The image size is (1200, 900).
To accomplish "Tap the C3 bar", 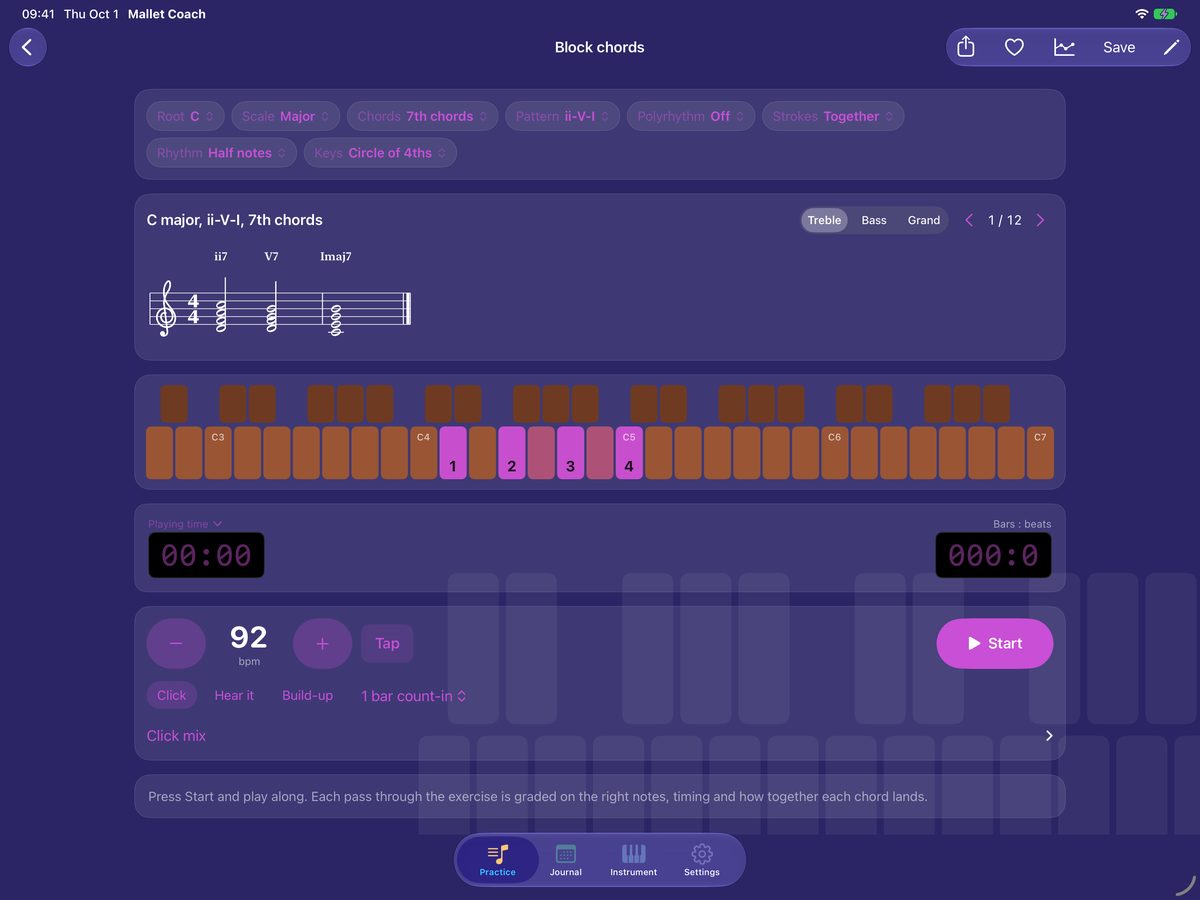I will click(218, 453).
